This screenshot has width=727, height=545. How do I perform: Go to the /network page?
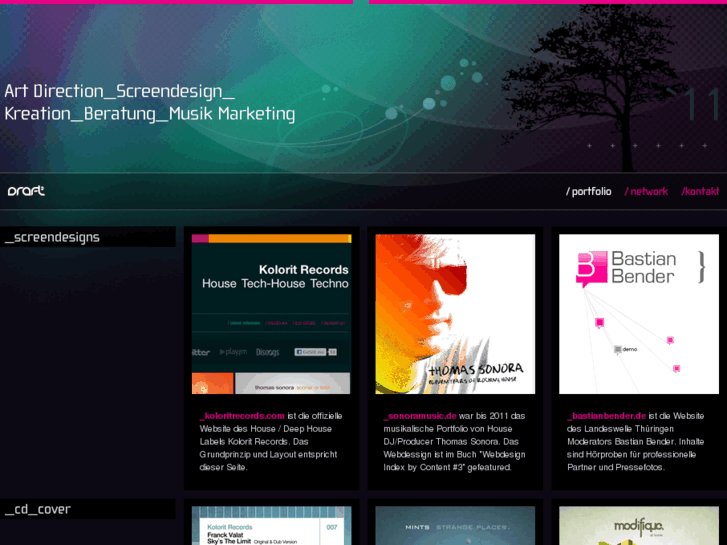pos(646,192)
